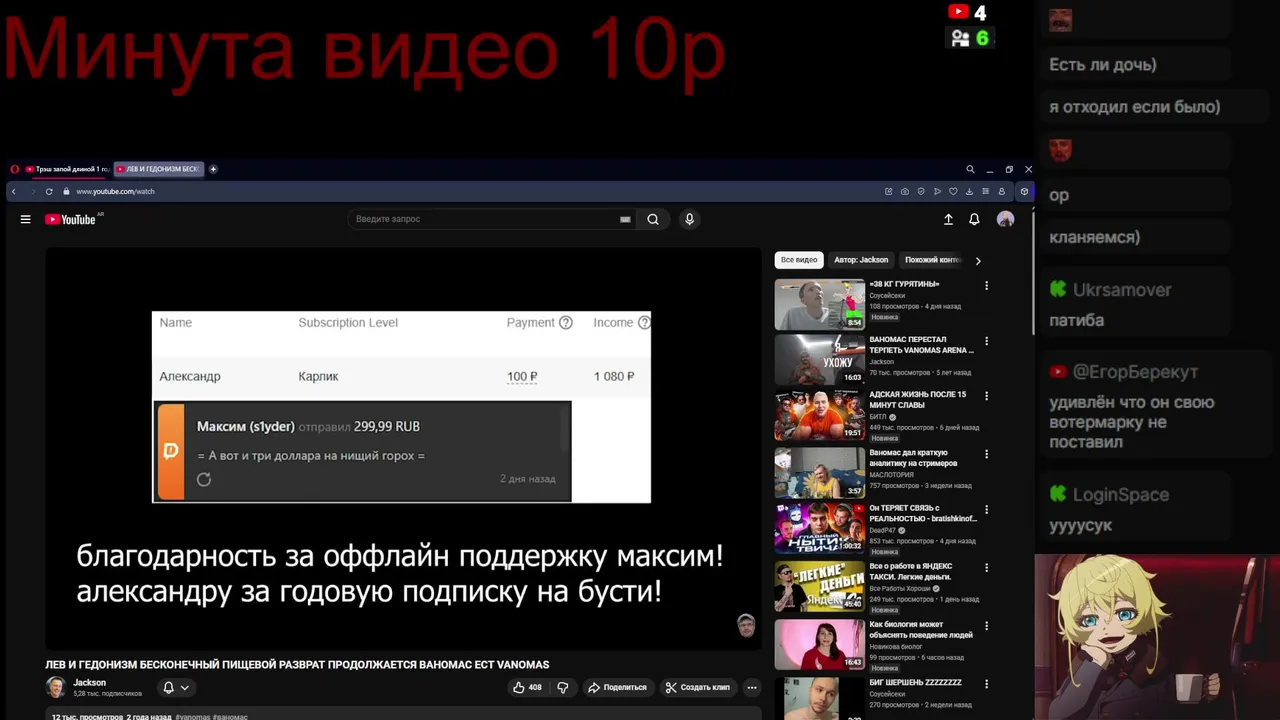Click the video player area
The height and width of the screenshot is (720, 1280).
[403, 449]
